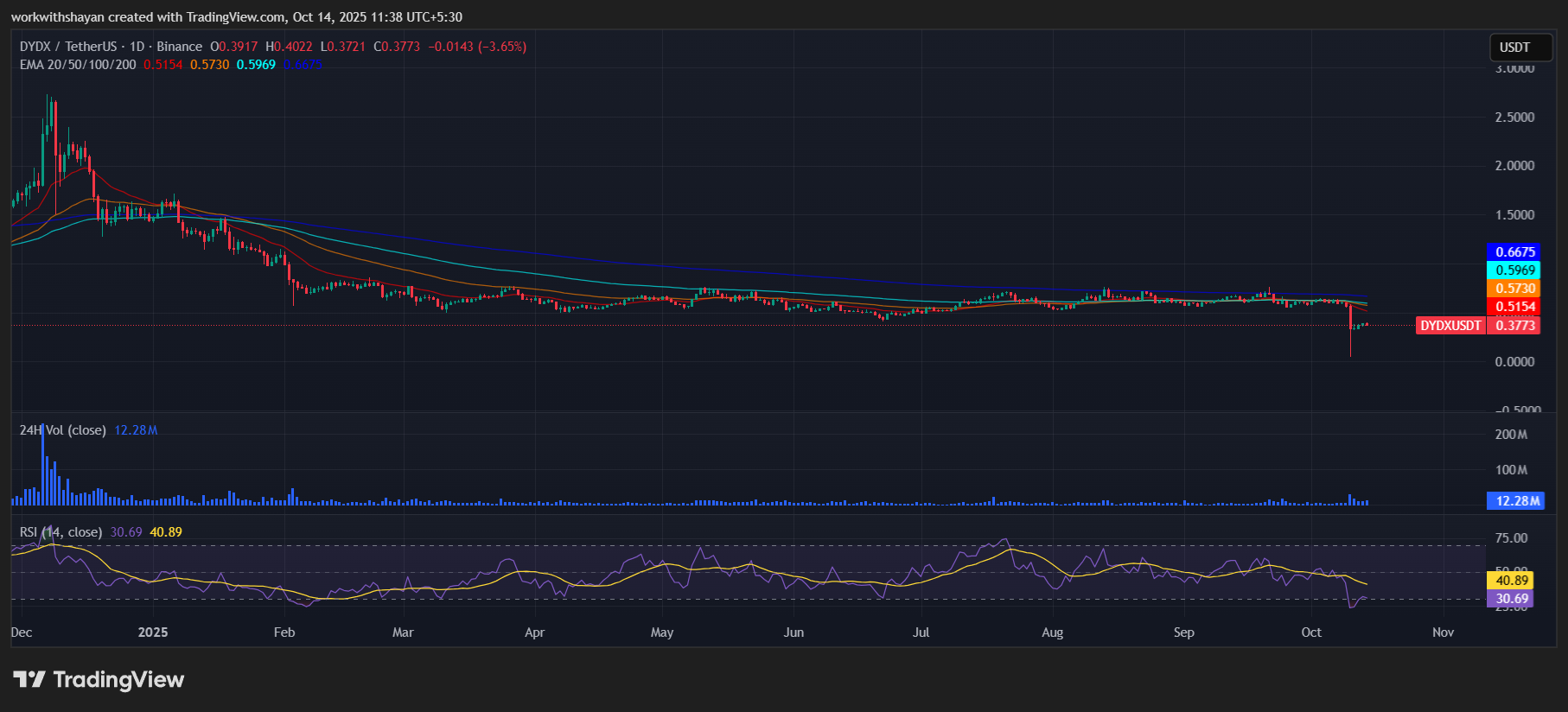Click the 0.3773 last price label

coord(1514,326)
